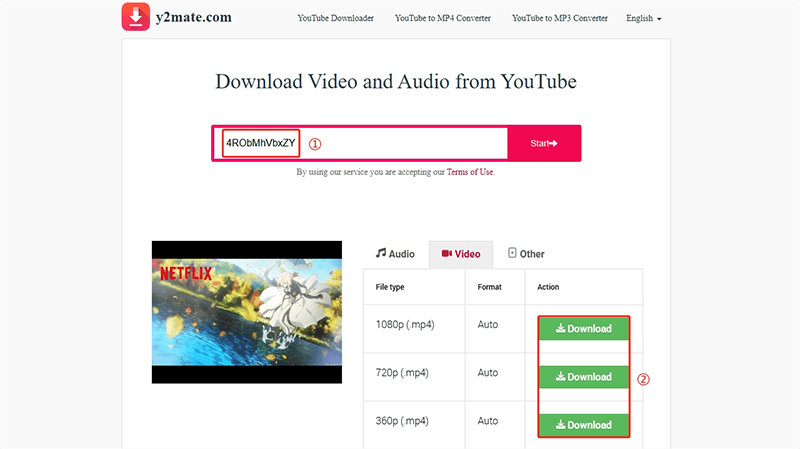The image size is (800, 449).
Task: Expand the English language dropdown
Action: coord(643,19)
